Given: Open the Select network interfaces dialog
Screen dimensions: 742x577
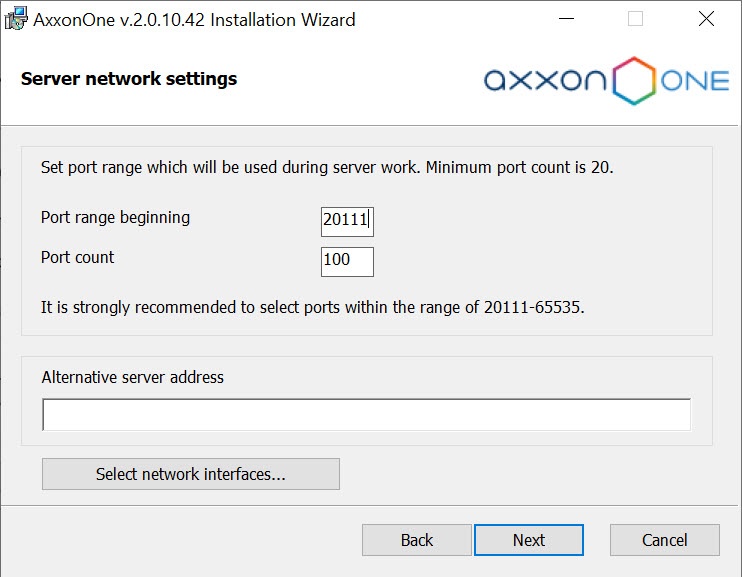Looking at the screenshot, I should click(x=190, y=474).
